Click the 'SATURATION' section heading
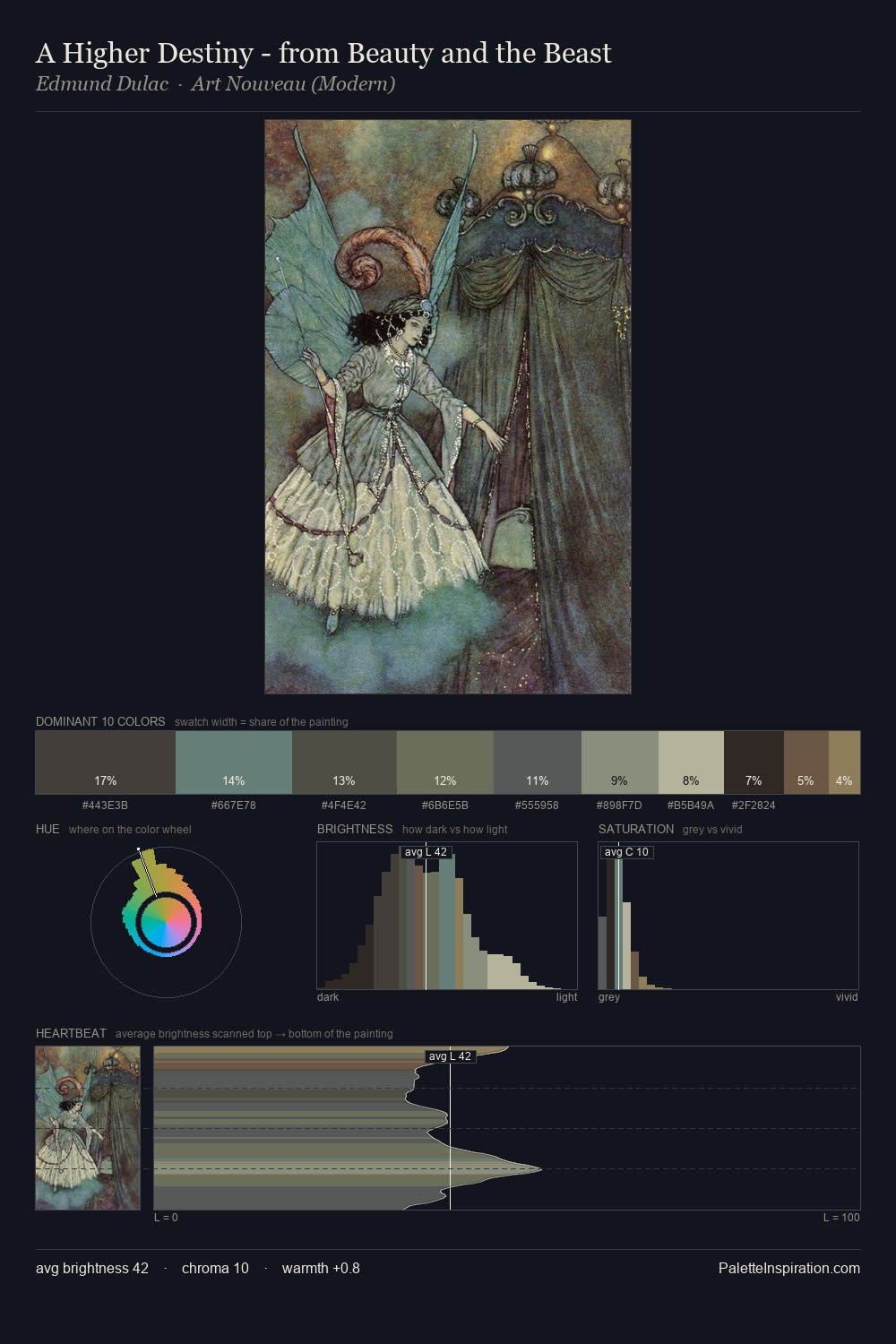The width and height of the screenshot is (896, 1344). click(x=636, y=829)
